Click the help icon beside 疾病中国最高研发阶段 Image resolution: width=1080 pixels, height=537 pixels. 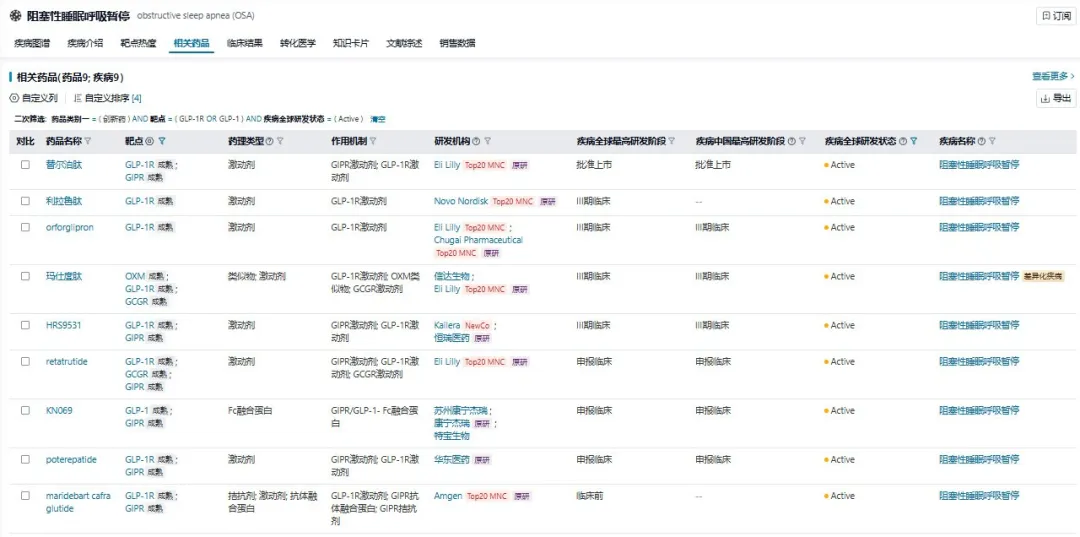pyautogui.click(x=790, y=142)
